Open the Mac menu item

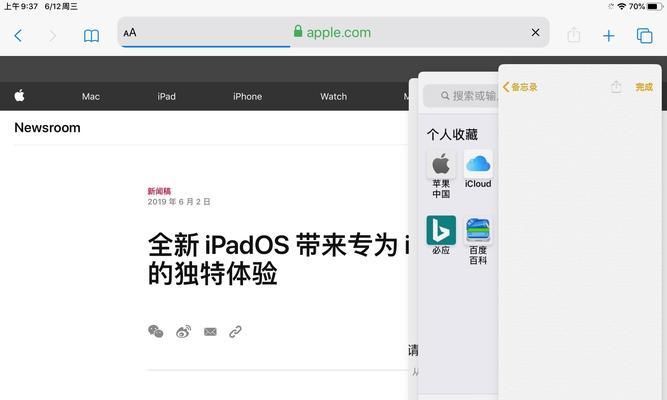point(91,97)
